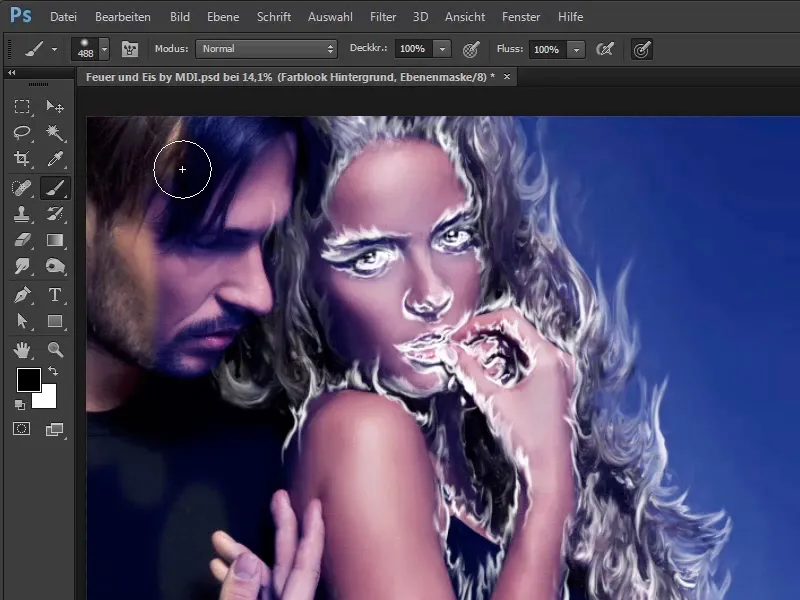This screenshot has height=600, width=800.
Task: Enable airbrush mode
Action: click(x=604, y=49)
